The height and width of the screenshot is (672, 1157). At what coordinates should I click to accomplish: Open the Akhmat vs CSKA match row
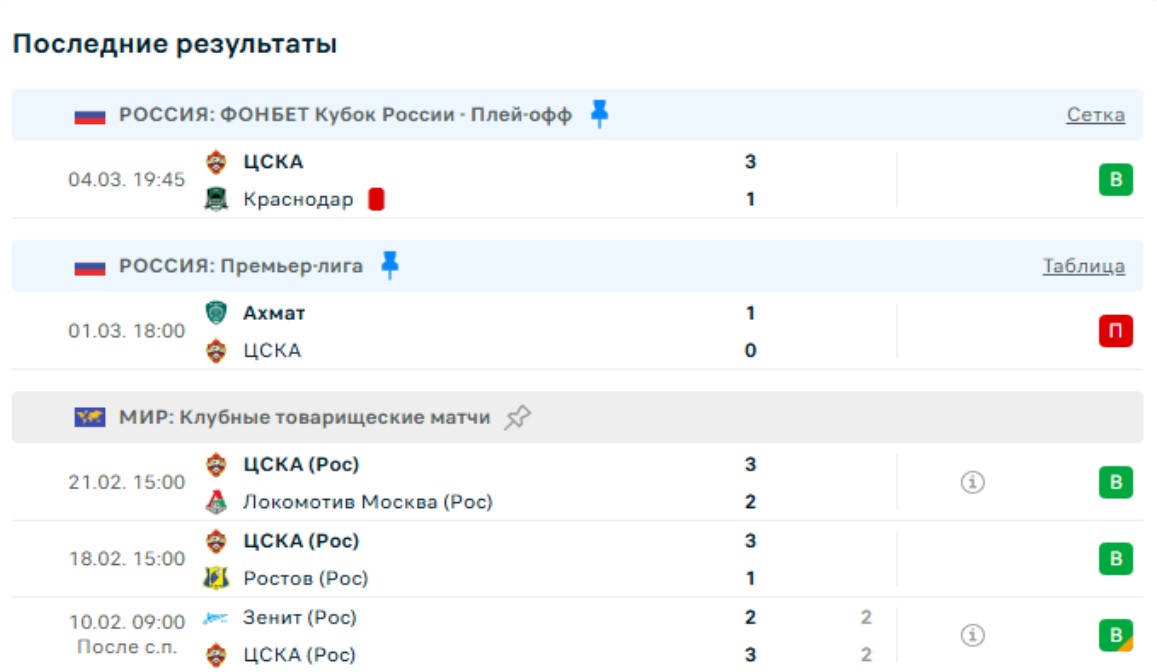point(500,332)
